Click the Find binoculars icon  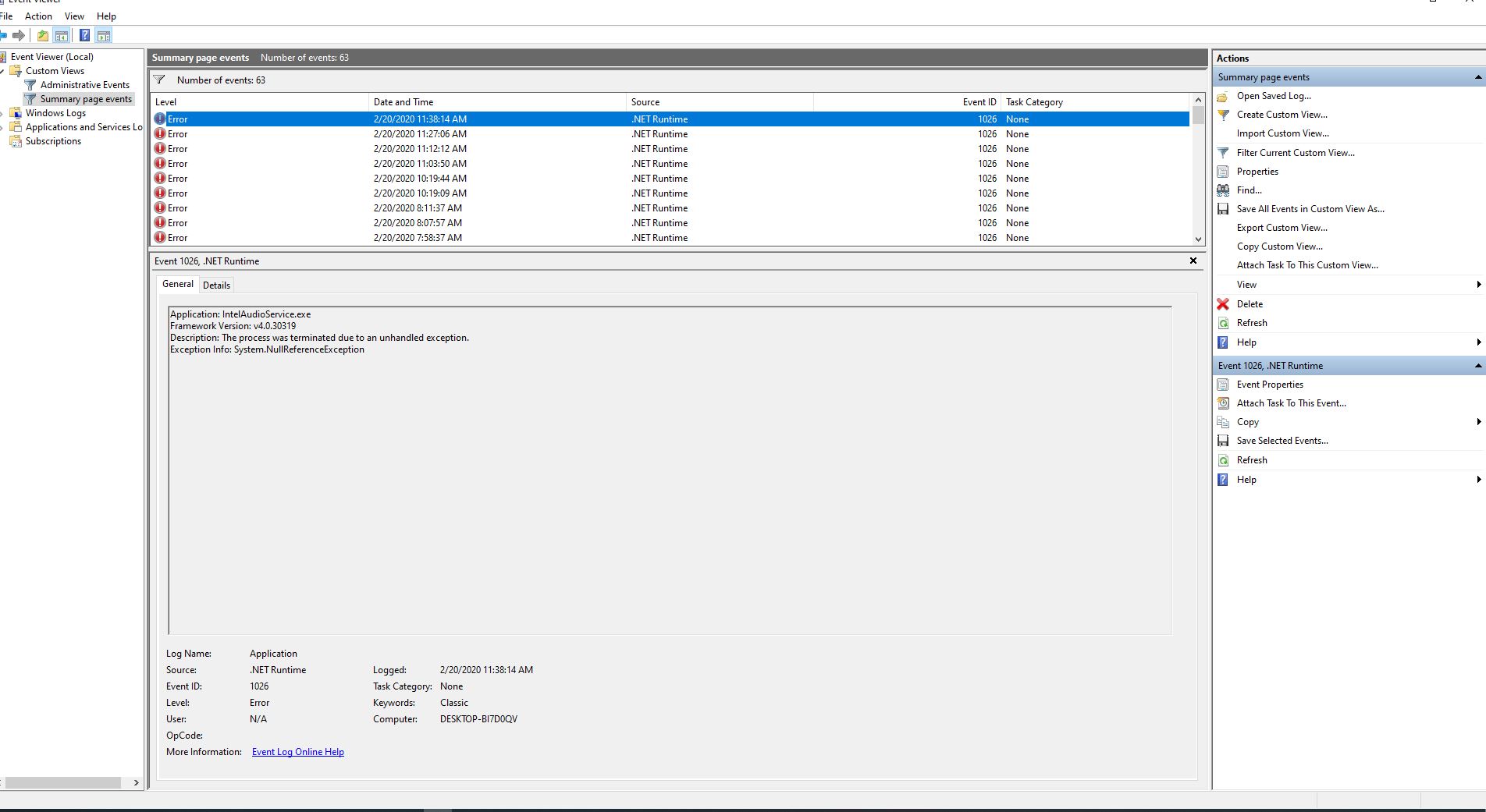pos(1223,190)
